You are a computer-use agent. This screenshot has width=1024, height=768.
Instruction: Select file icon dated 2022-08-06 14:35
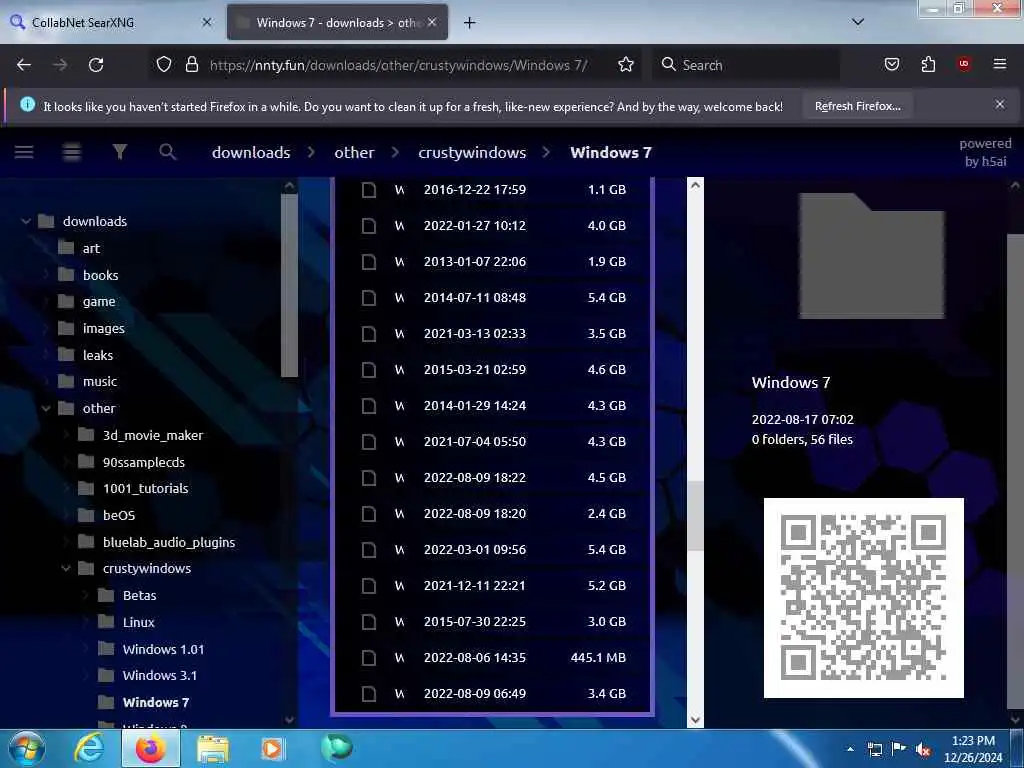(x=369, y=658)
